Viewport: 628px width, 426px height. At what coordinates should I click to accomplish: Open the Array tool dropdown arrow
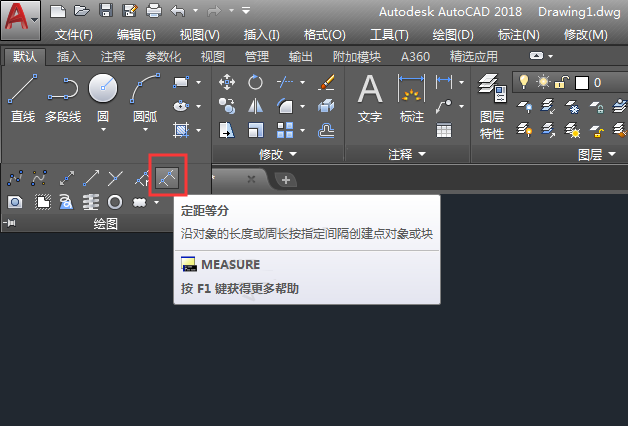click(x=302, y=131)
